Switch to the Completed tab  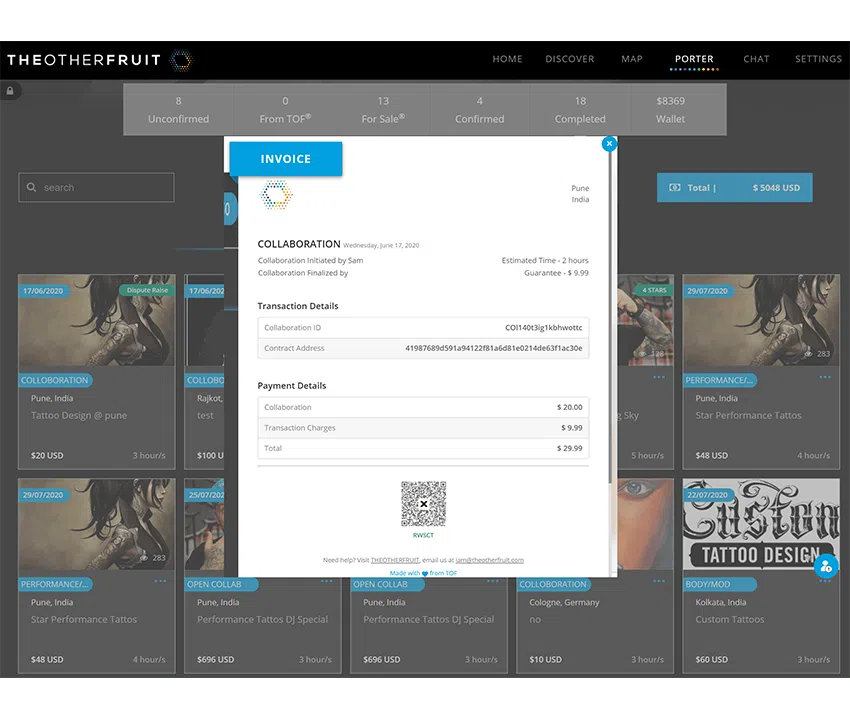(580, 110)
